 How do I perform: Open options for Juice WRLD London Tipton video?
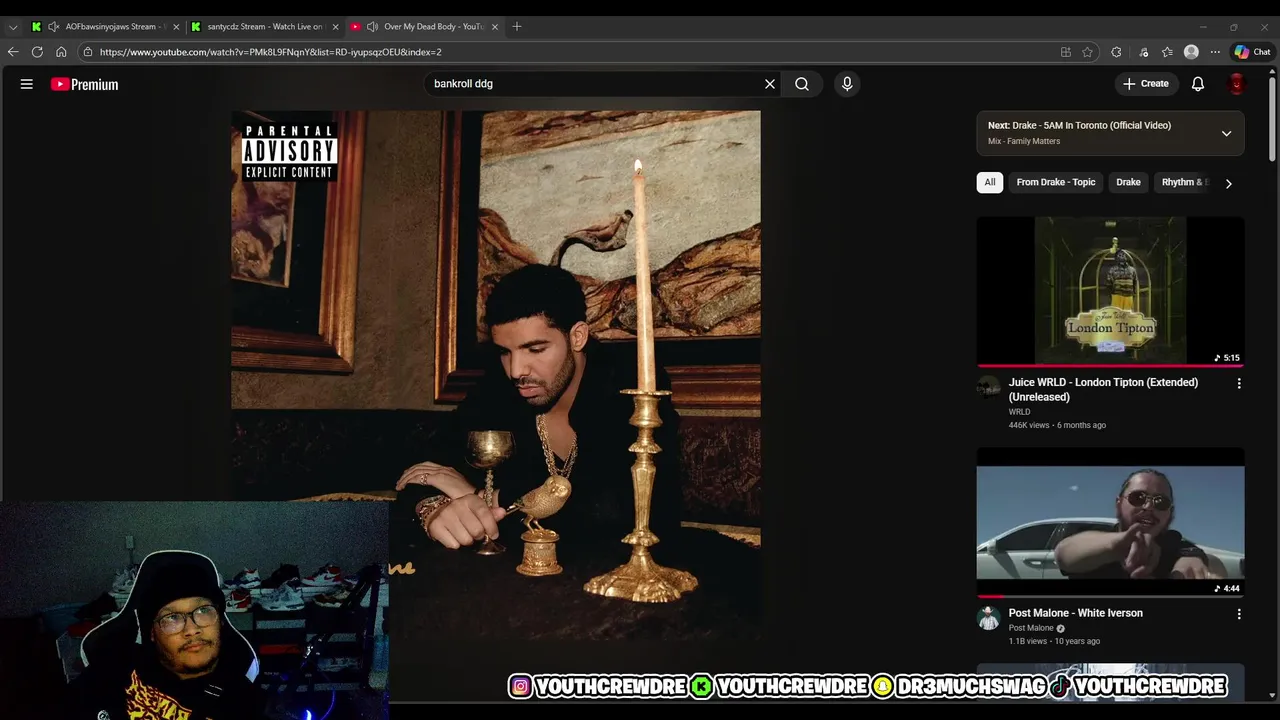point(1239,383)
